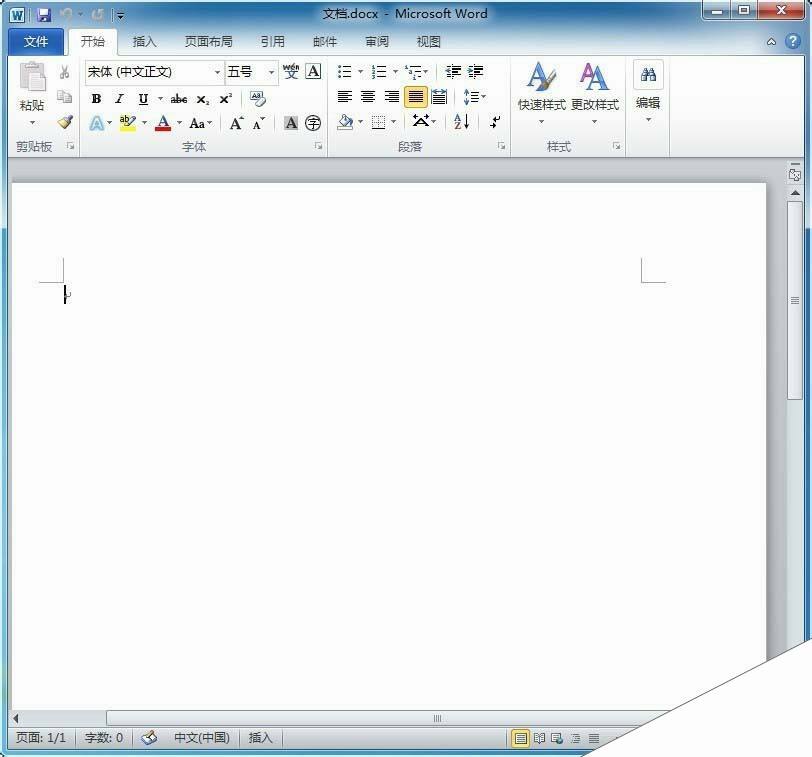Open Word Help question mark

(792, 41)
